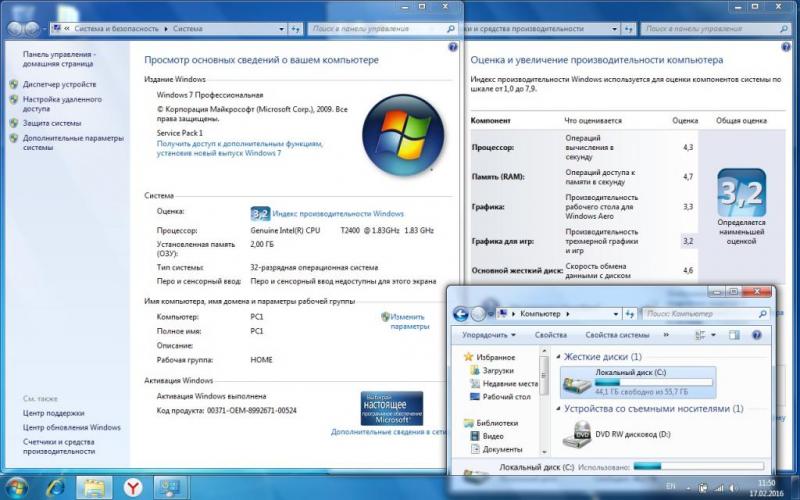800x500 pixels.
Task: Open help icon in System window
Action: 452,47
